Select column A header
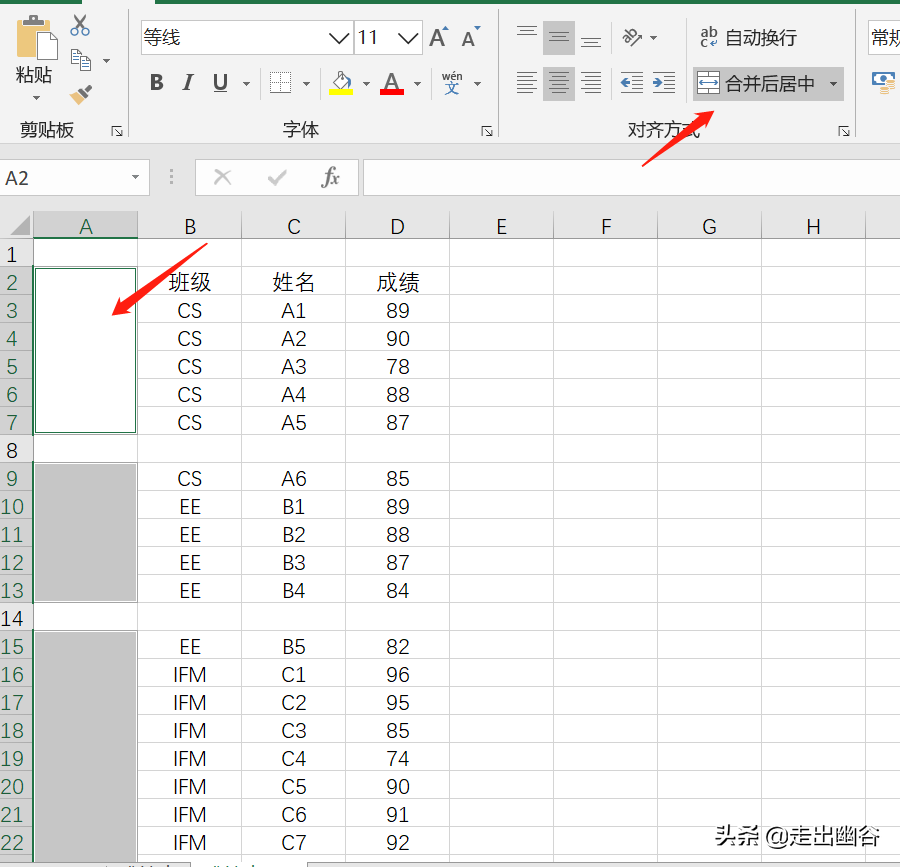The height and width of the screenshot is (867, 900). [86, 226]
